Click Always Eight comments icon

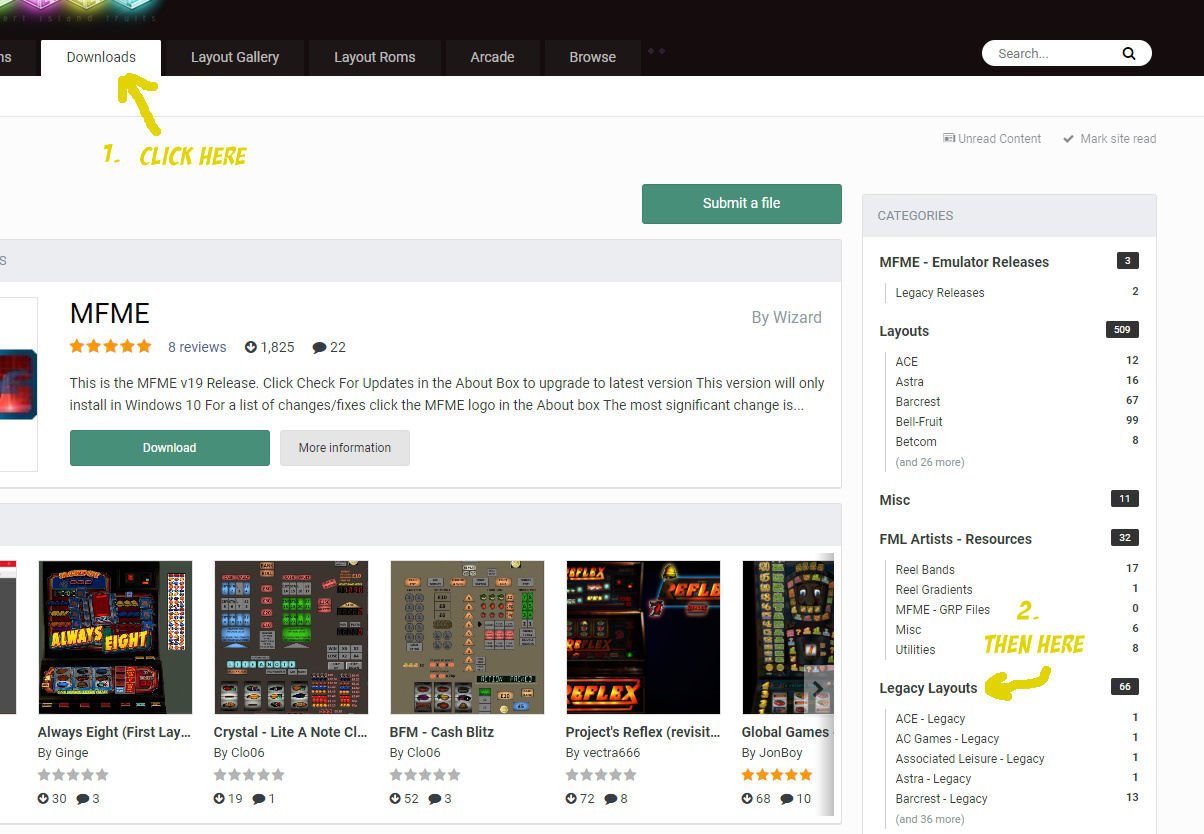point(82,799)
